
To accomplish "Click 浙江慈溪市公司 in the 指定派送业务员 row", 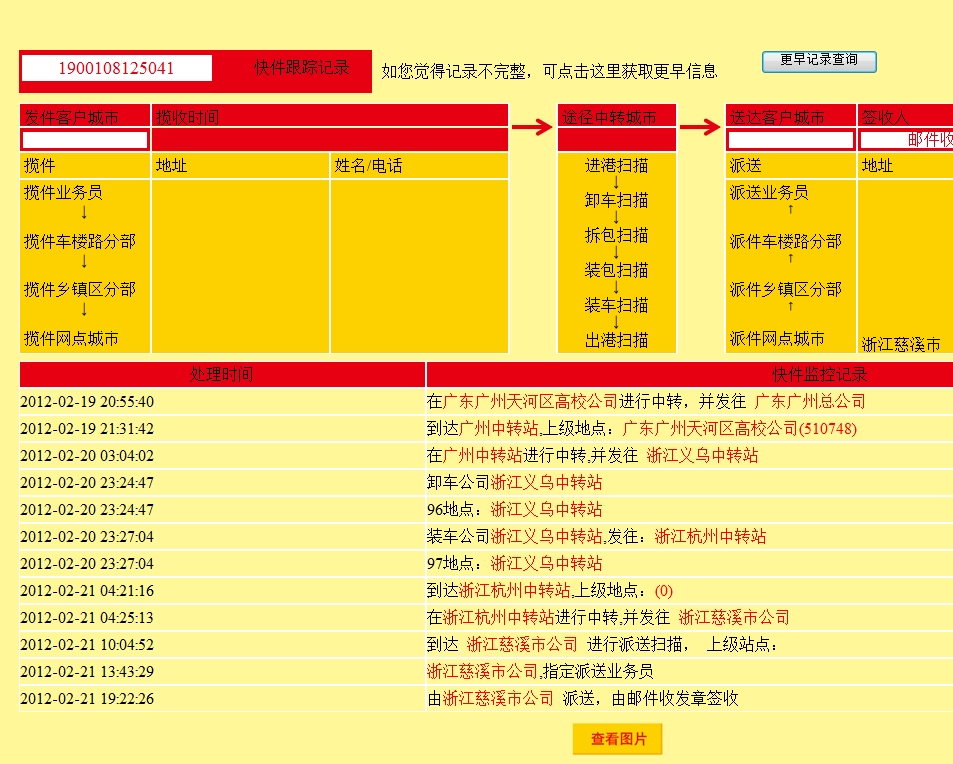I will coord(482,671).
